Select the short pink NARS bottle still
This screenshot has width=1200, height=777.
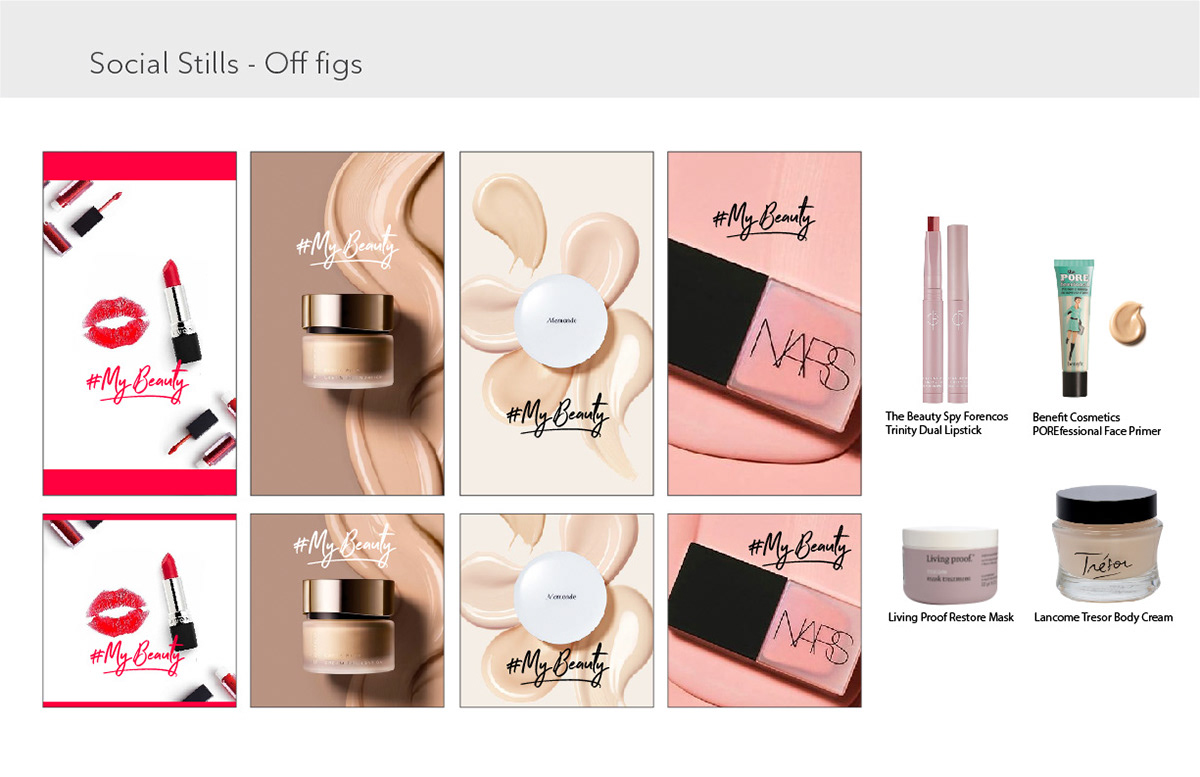[764, 611]
